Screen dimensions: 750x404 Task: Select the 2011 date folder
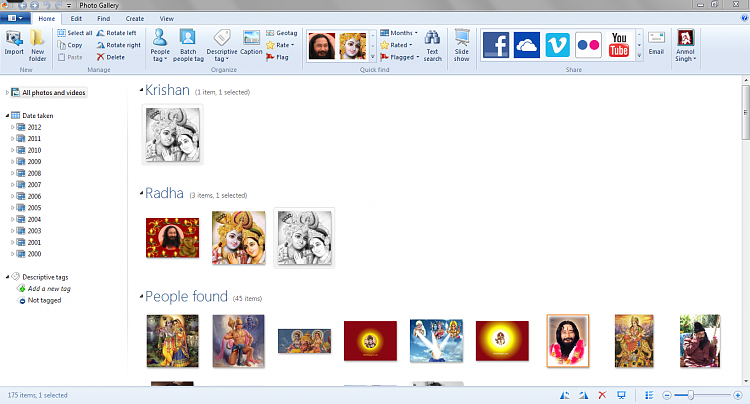(29, 139)
